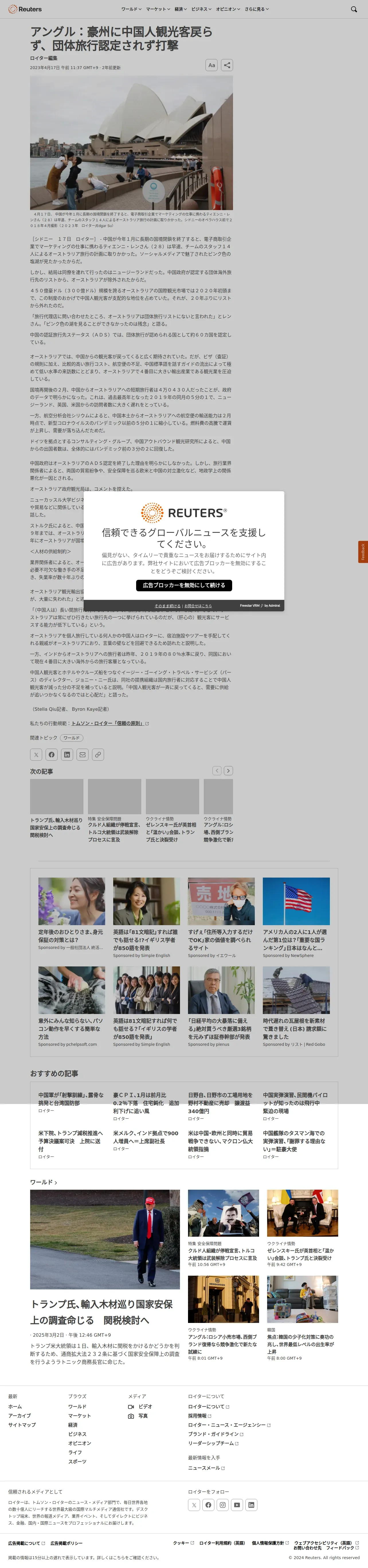Open large Trump photo in ワールド section
This screenshot has width=368, height=1568.
click(x=105, y=1239)
